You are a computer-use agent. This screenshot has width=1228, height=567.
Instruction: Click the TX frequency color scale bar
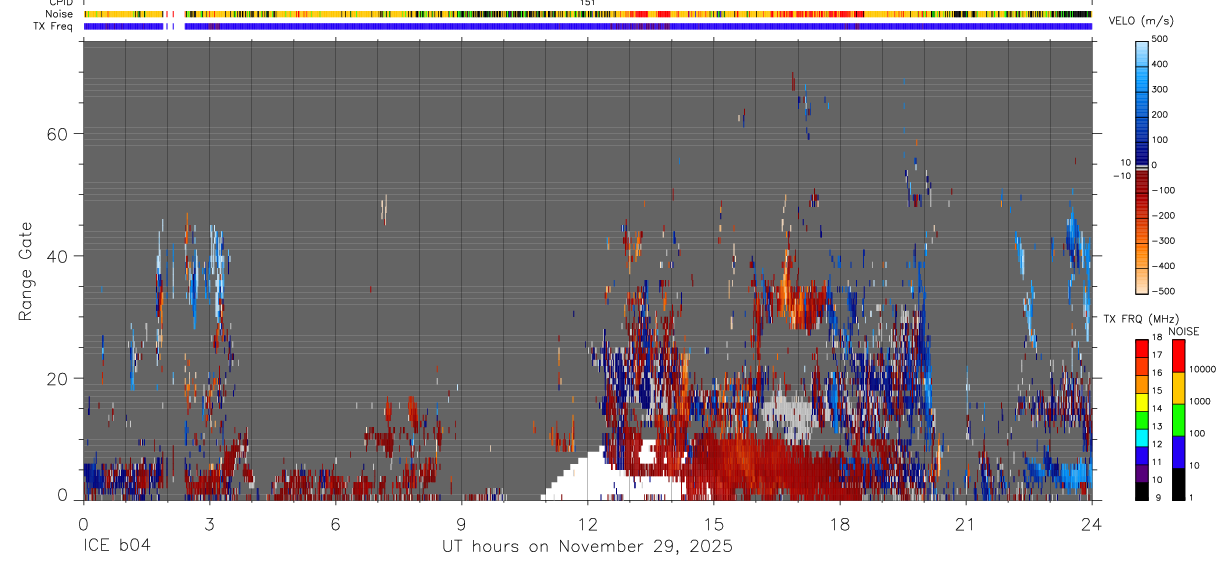[x=1142, y=420]
